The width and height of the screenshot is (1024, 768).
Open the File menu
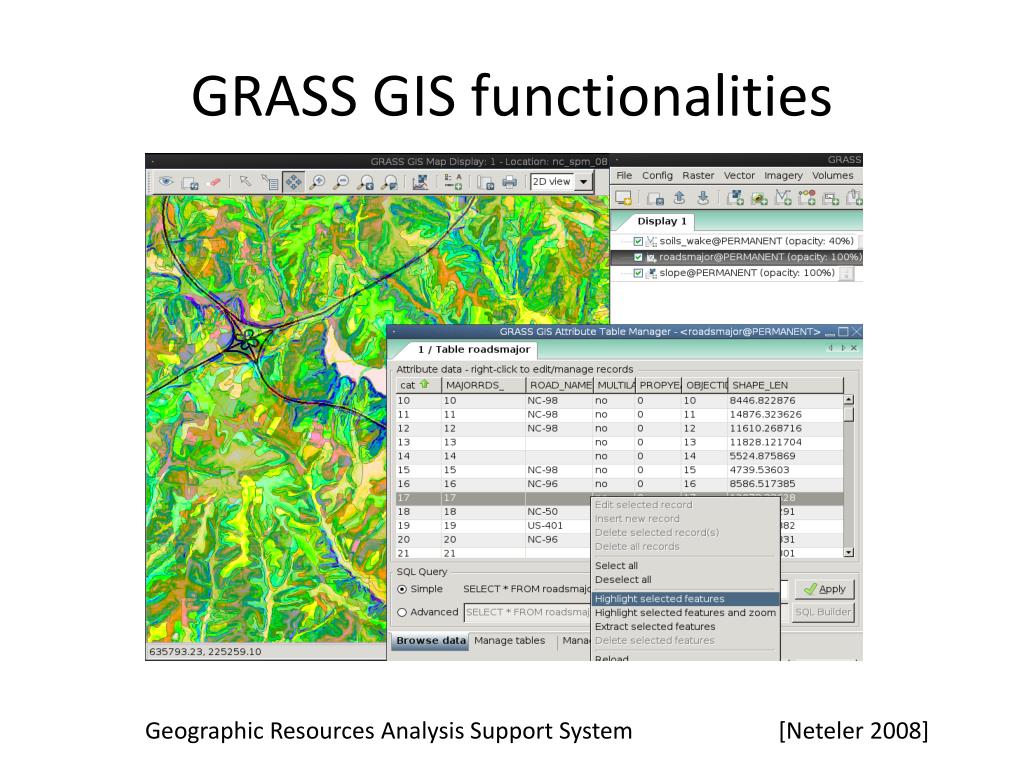pyautogui.click(x=624, y=176)
